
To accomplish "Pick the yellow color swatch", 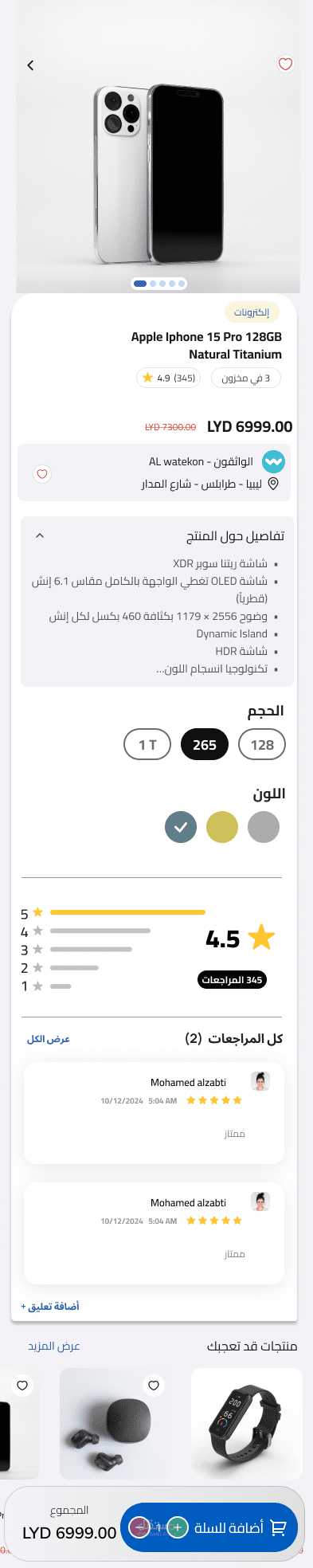I will click(x=222, y=827).
